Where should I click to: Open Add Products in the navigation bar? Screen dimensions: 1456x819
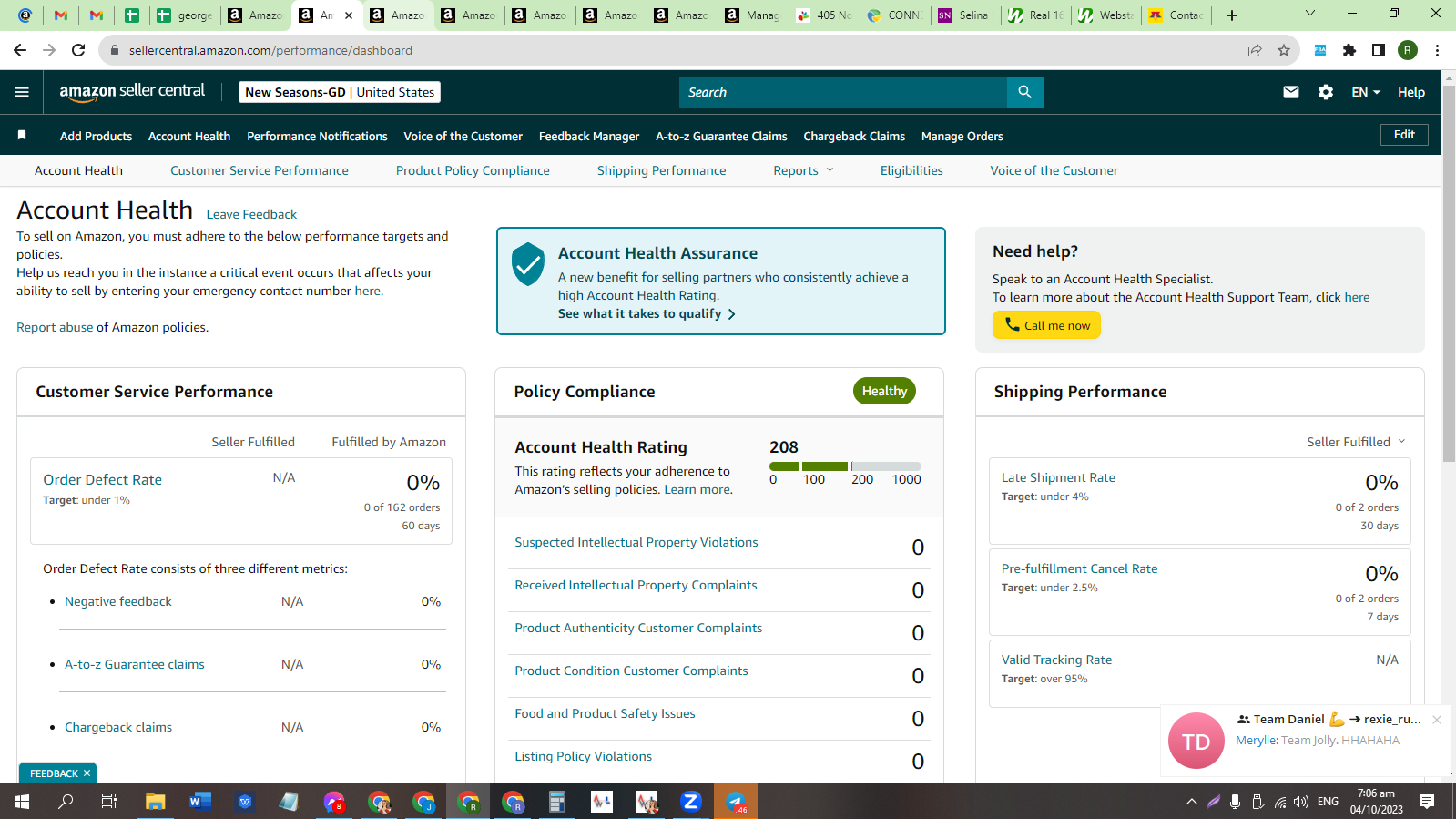click(96, 136)
